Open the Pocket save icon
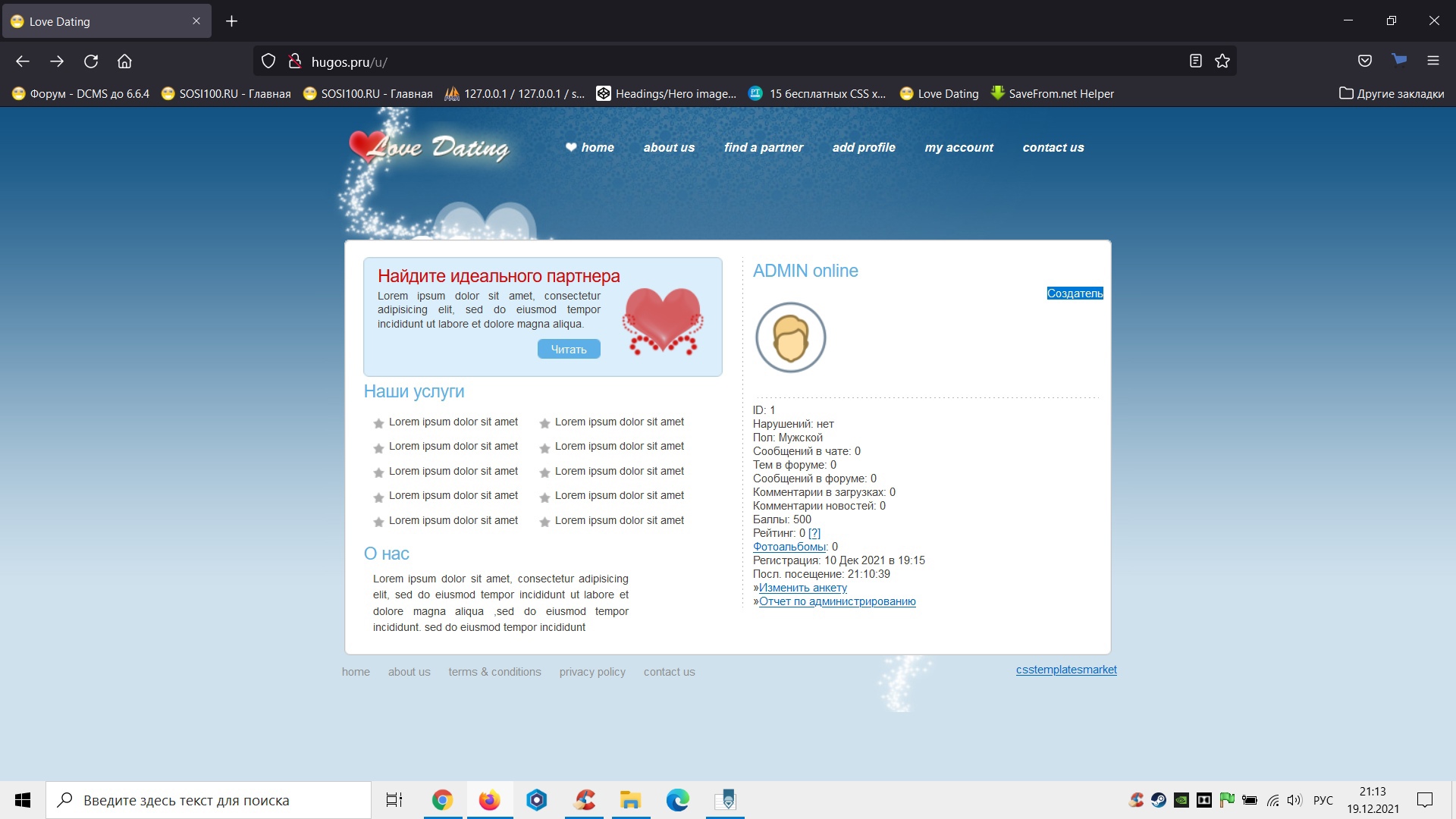The image size is (1456, 819). (x=1365, y=61)
